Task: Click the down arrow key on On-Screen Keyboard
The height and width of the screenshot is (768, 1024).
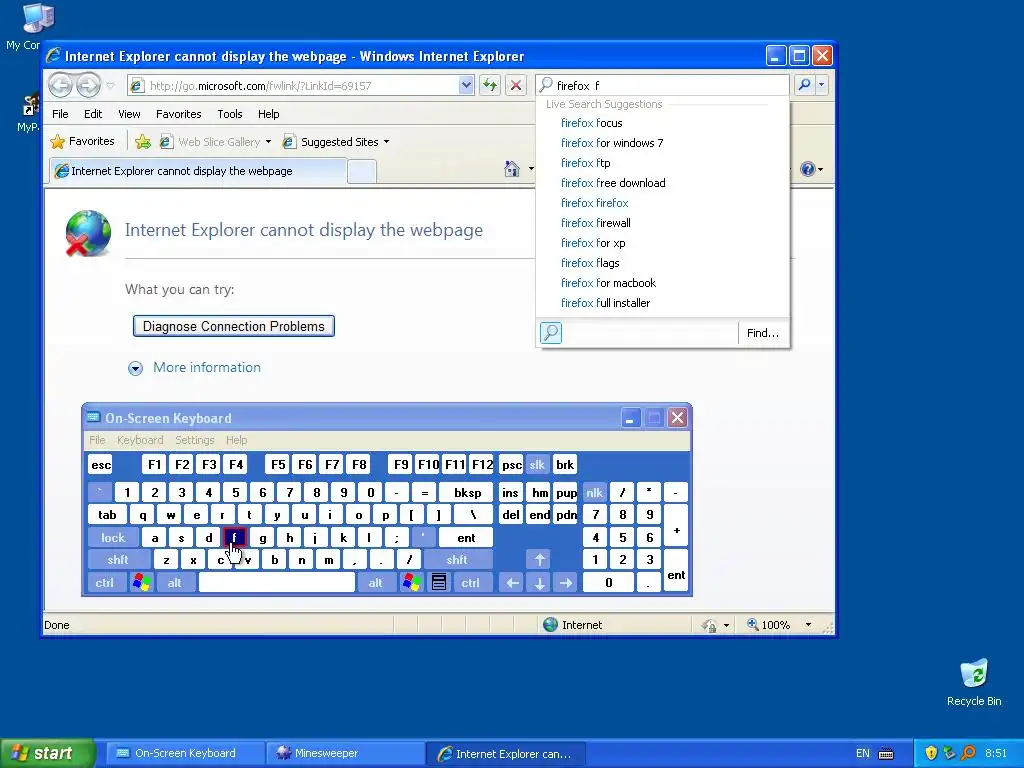Action: 539,583
